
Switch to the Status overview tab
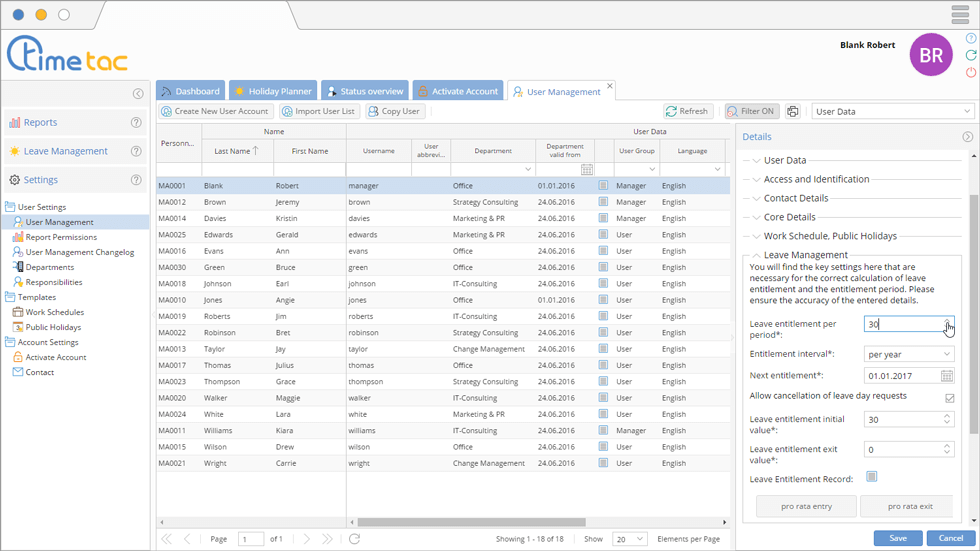point(365,91)
